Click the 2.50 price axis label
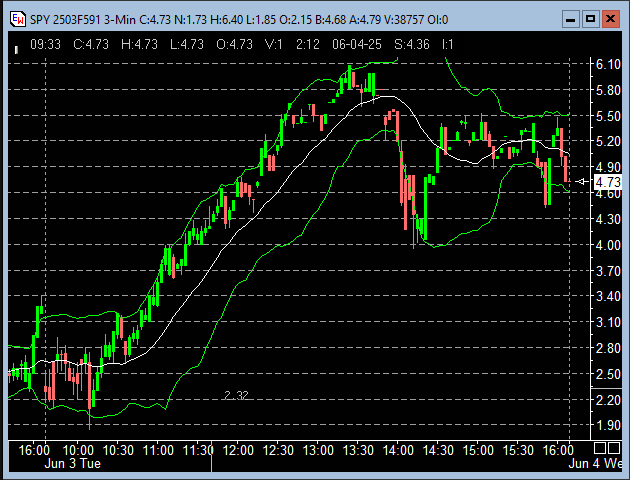The height and width of the screenshot is (480, 630). [x=608, y=374]
